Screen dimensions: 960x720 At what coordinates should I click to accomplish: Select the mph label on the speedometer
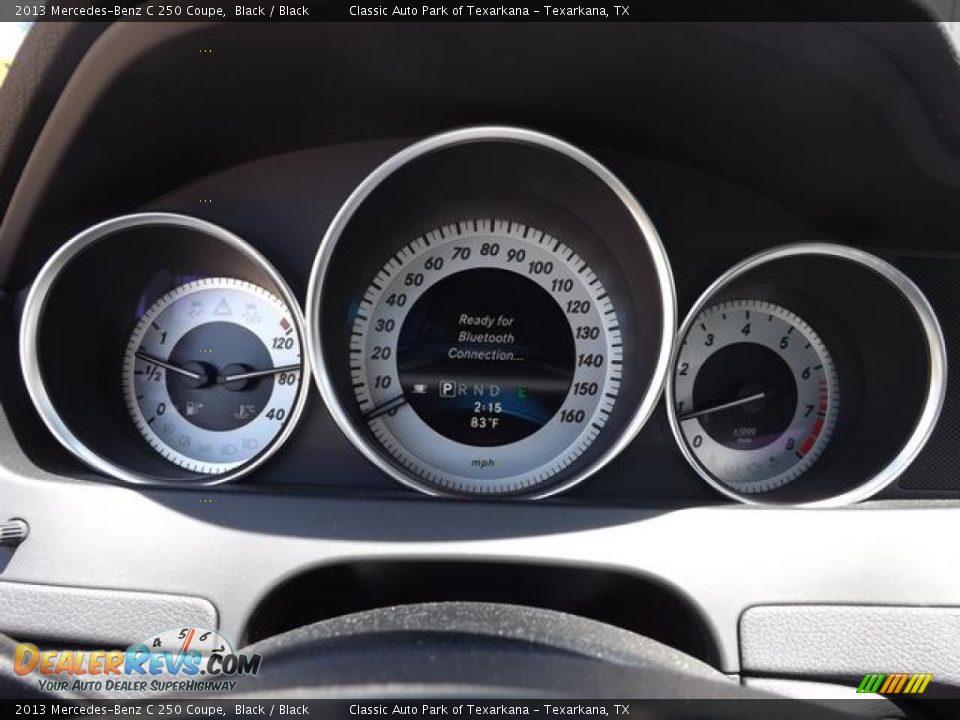[x=485, y=463]
